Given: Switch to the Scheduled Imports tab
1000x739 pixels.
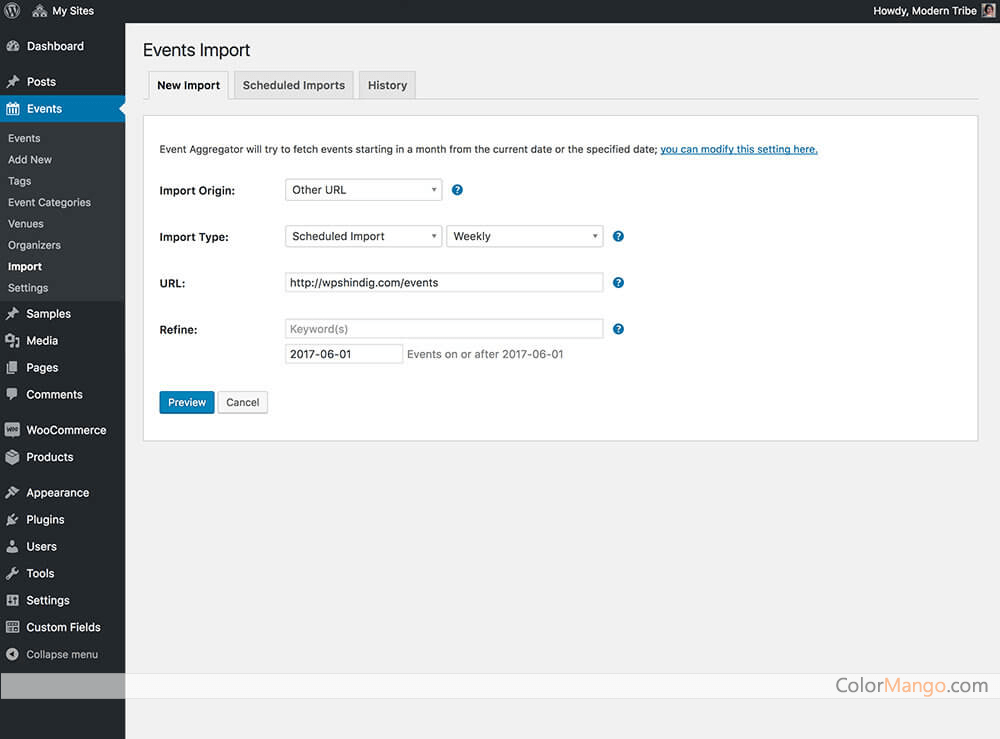Looking at the screenshot, I should pos(293,86).
